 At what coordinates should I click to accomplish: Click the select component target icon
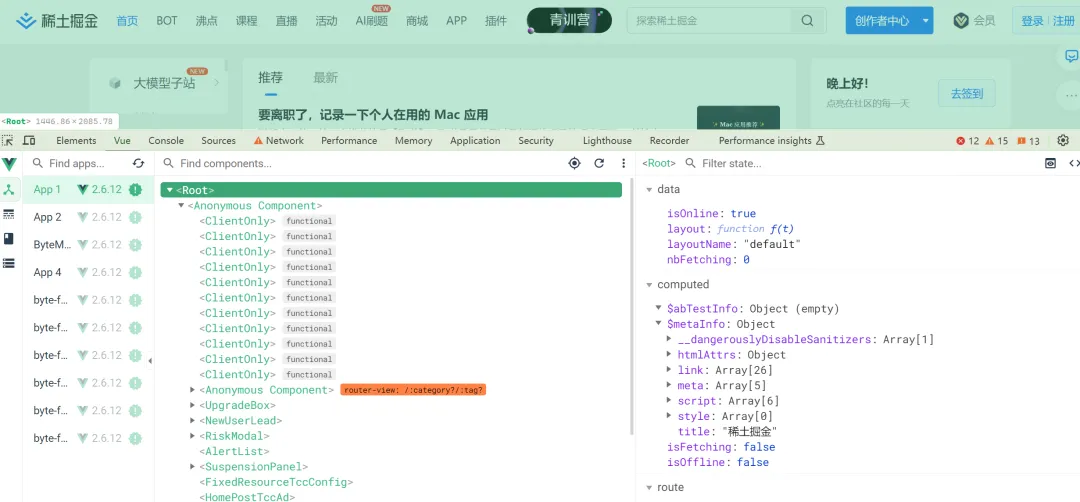tap(574, 163)
